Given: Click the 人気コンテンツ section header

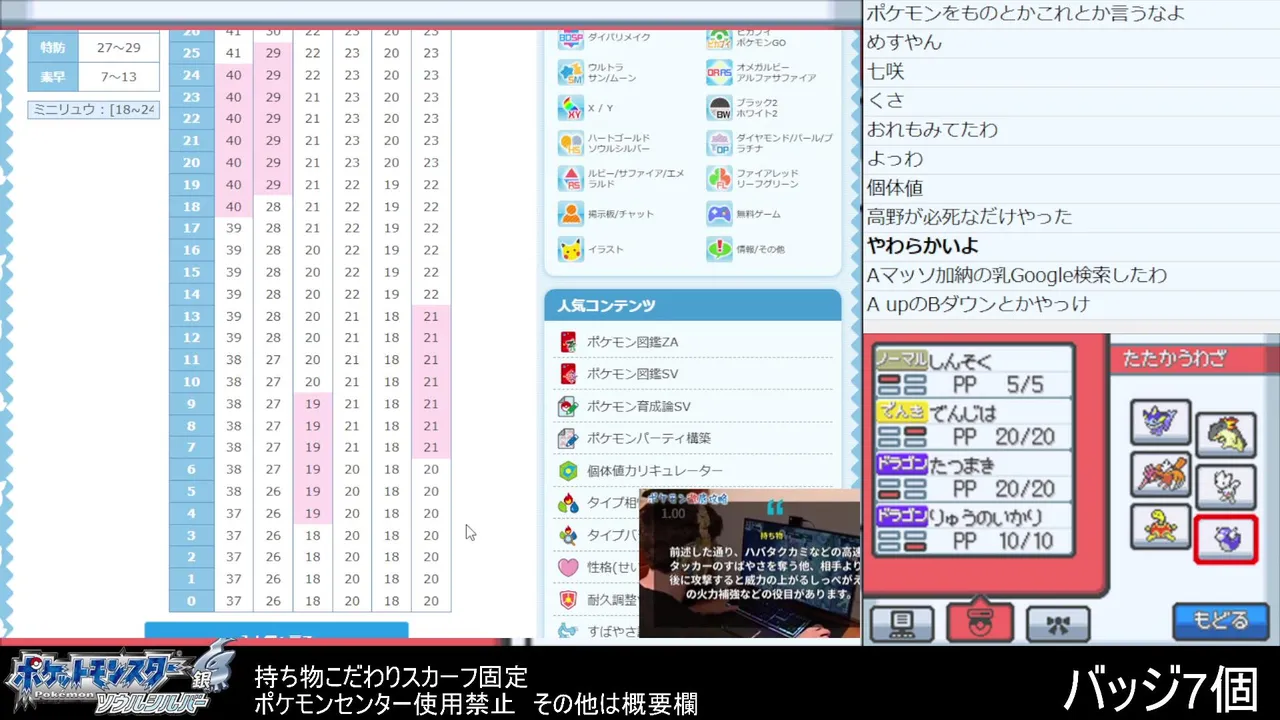Looking at the screenshot, I should pyautogui.click(x=692, y=305).
